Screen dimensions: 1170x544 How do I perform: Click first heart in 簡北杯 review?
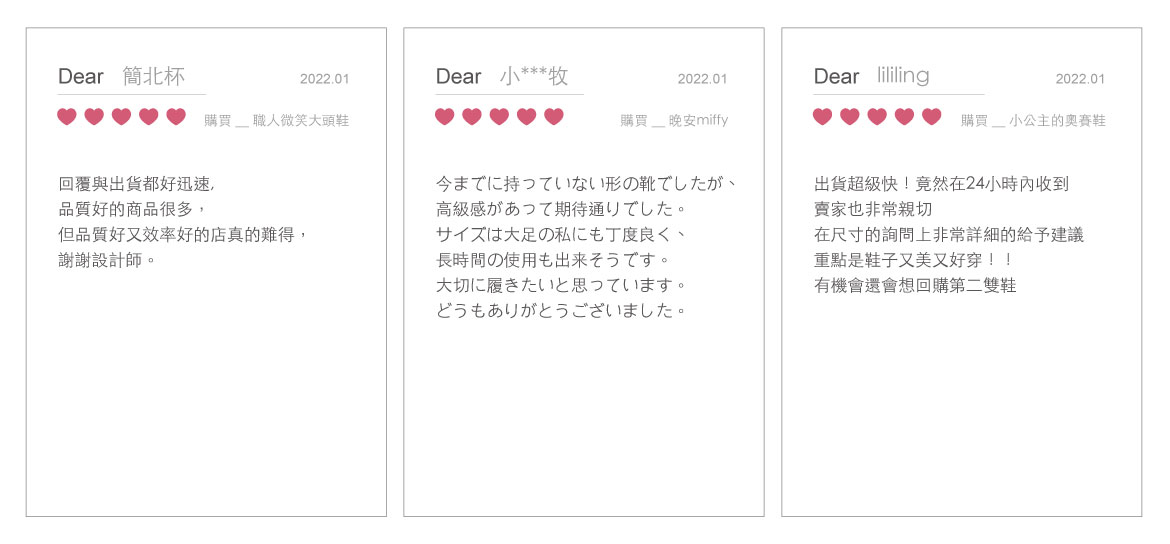point(67,117)
